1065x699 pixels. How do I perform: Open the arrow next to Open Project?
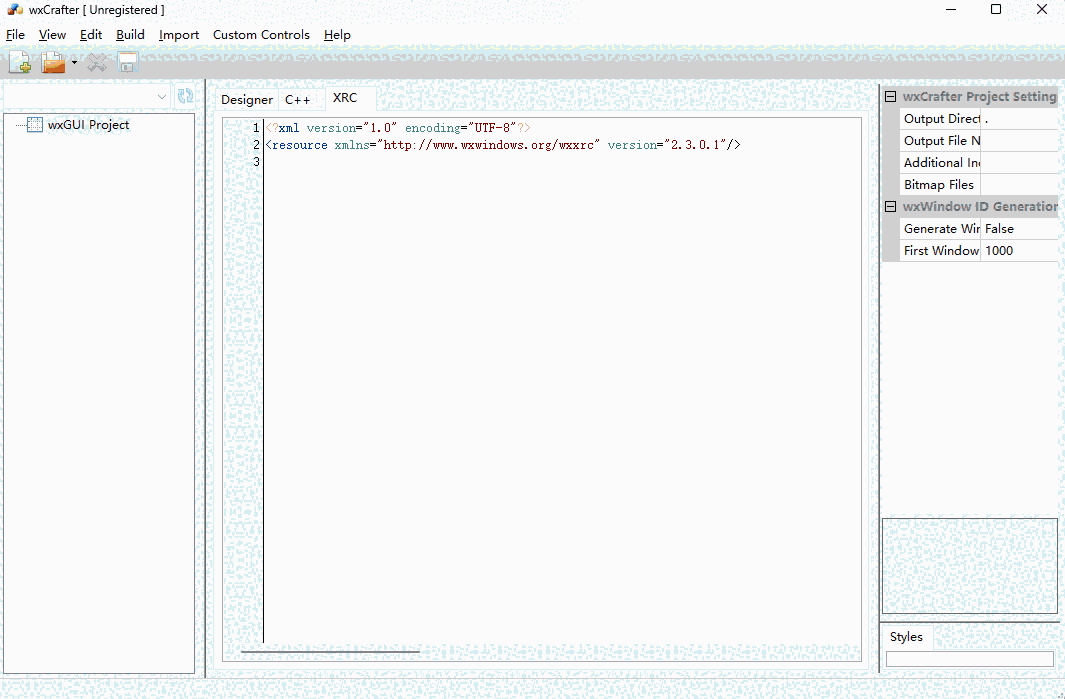point(74,64)
